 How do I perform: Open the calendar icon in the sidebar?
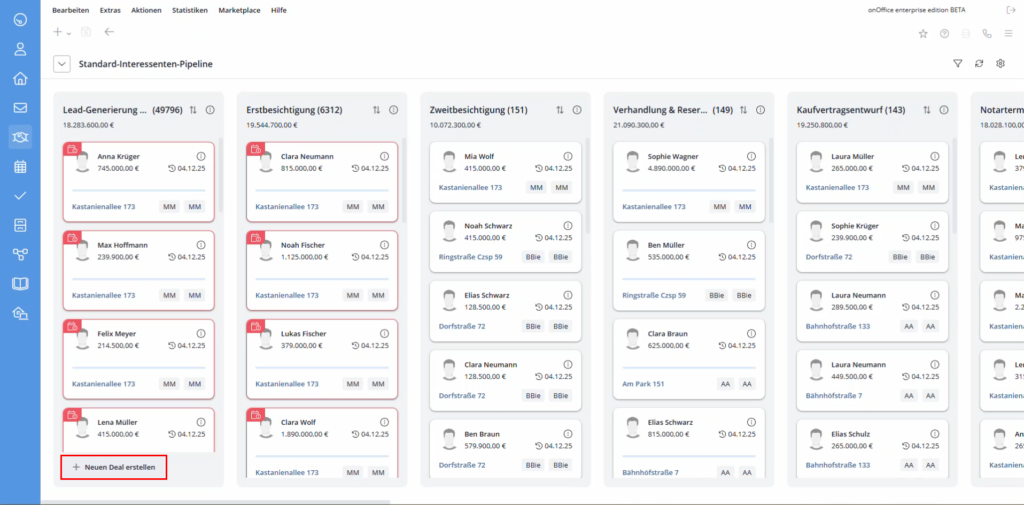(20, 167)
